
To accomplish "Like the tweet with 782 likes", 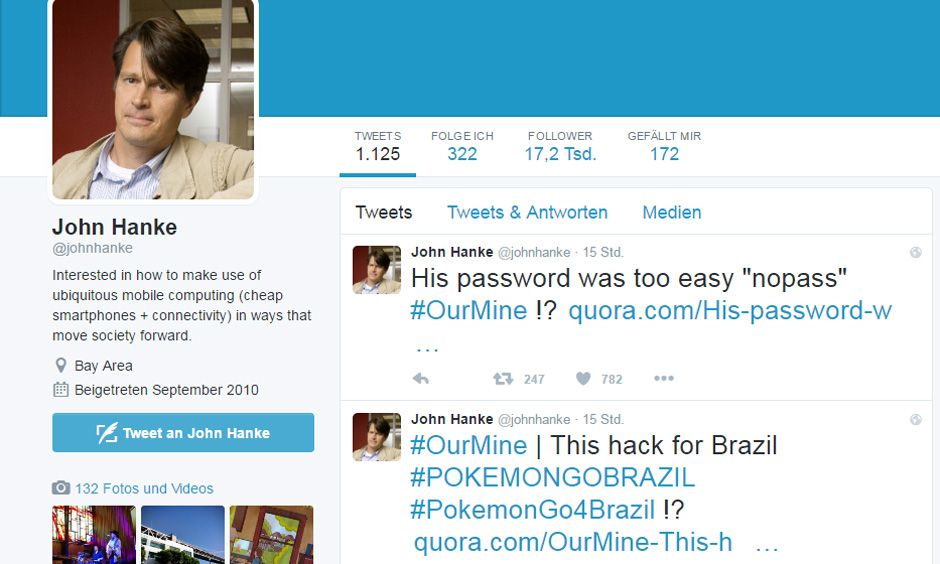I will tap(583, 379).
